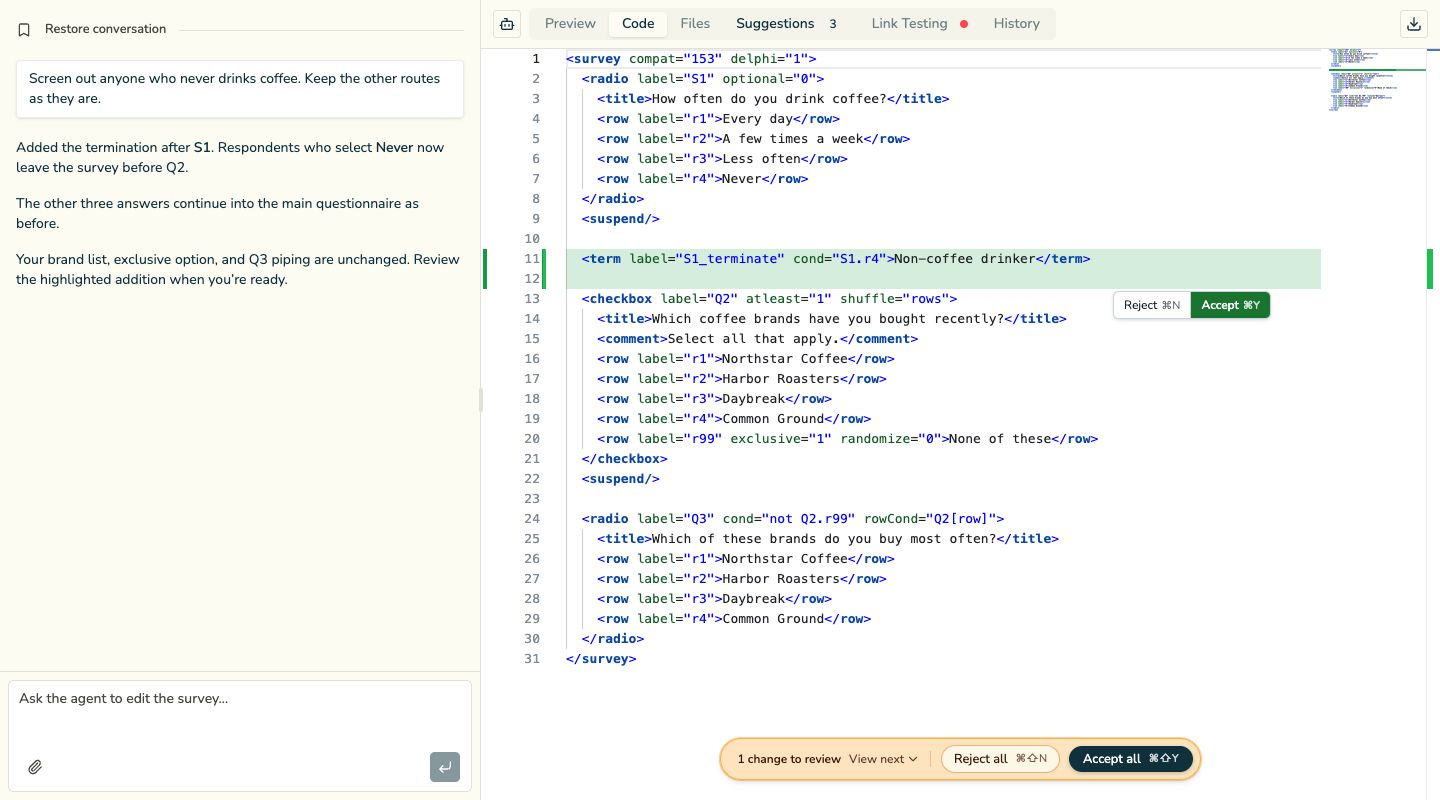
Task: Click the paperclip attach icon
Action: click(35, 767)
